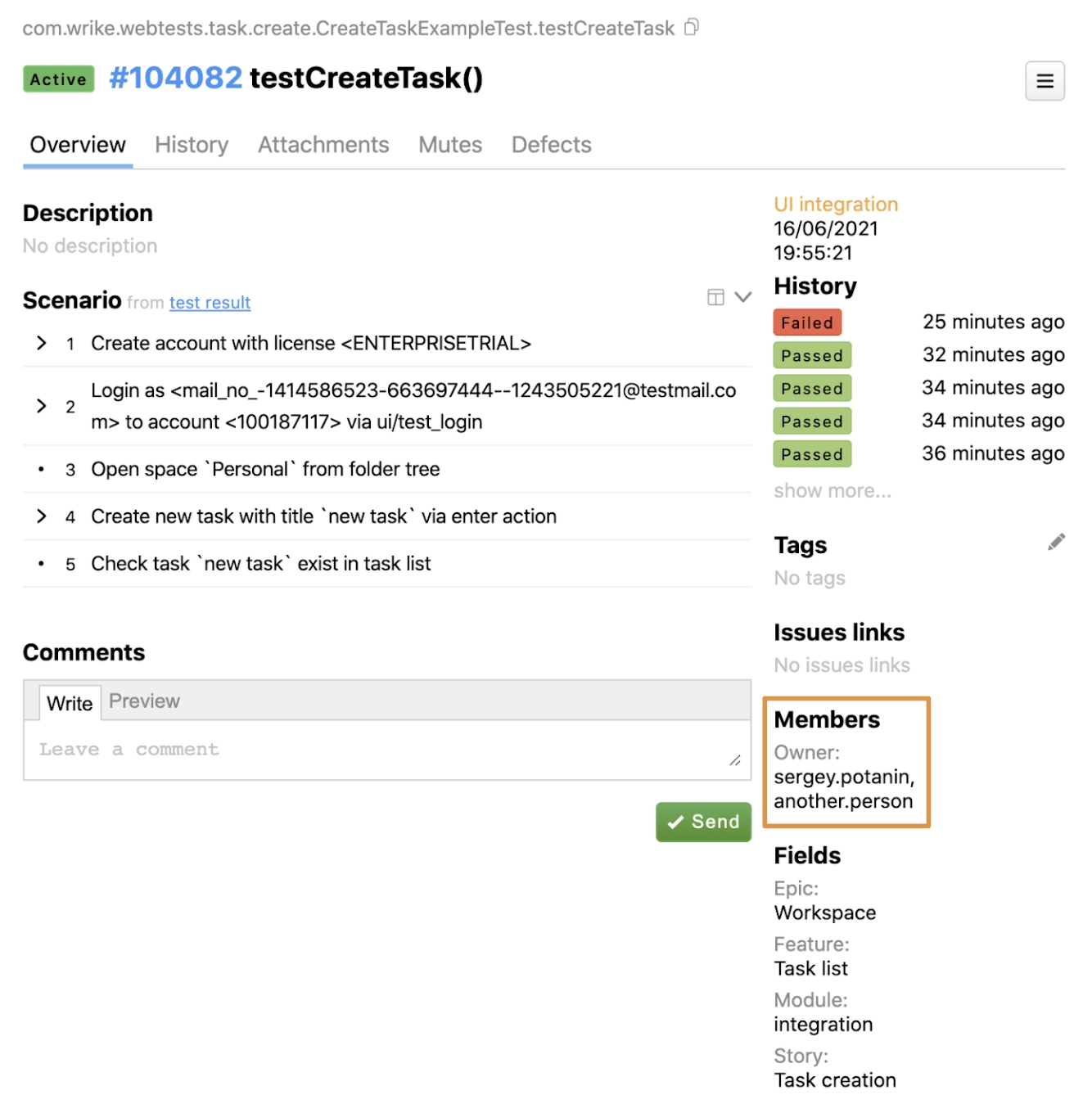Open the Attachments tab

pos(323,145)
